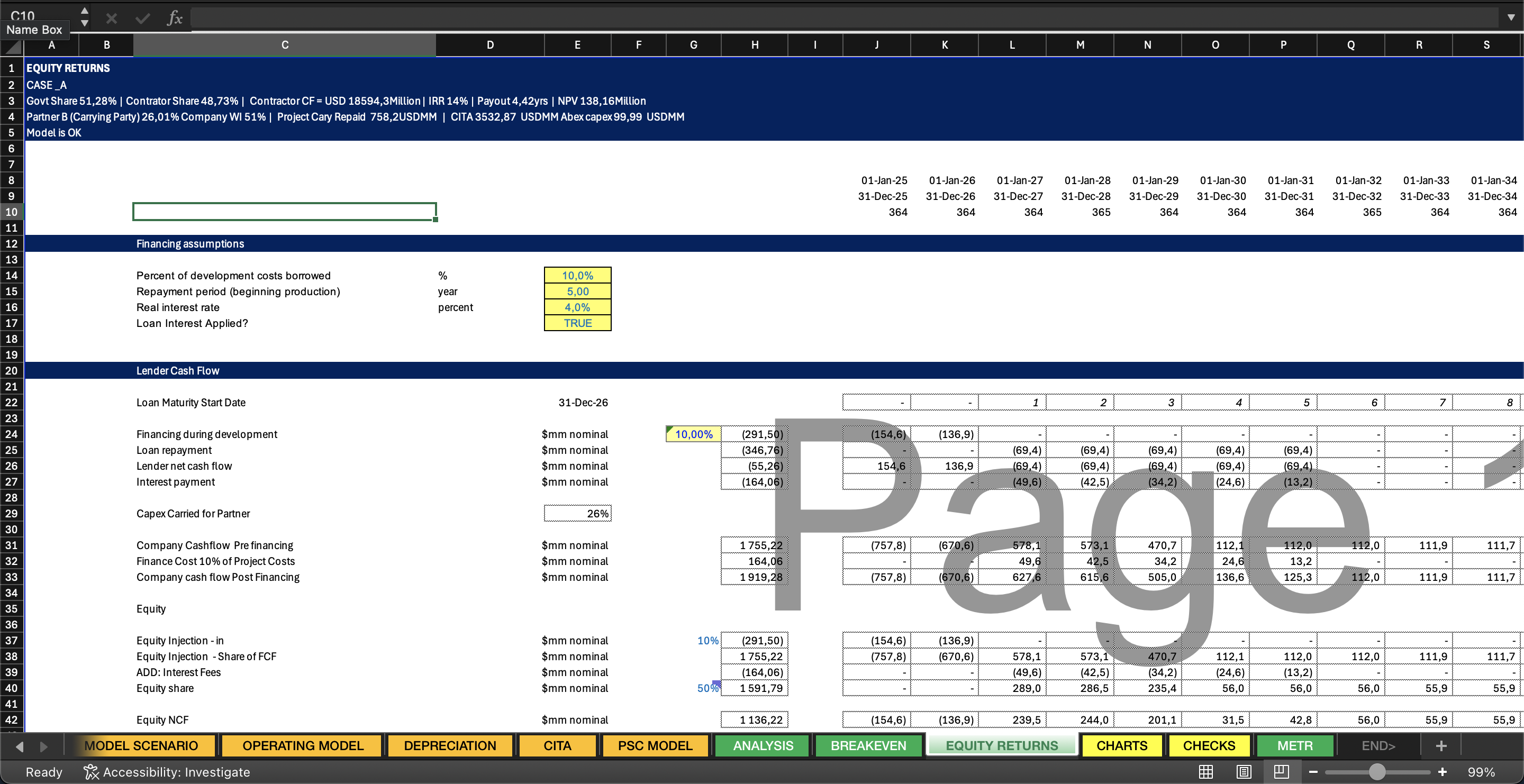Switch to Page Break Preview icon
Screen dimensions: 1524x784
click(x=1282, y=772)
